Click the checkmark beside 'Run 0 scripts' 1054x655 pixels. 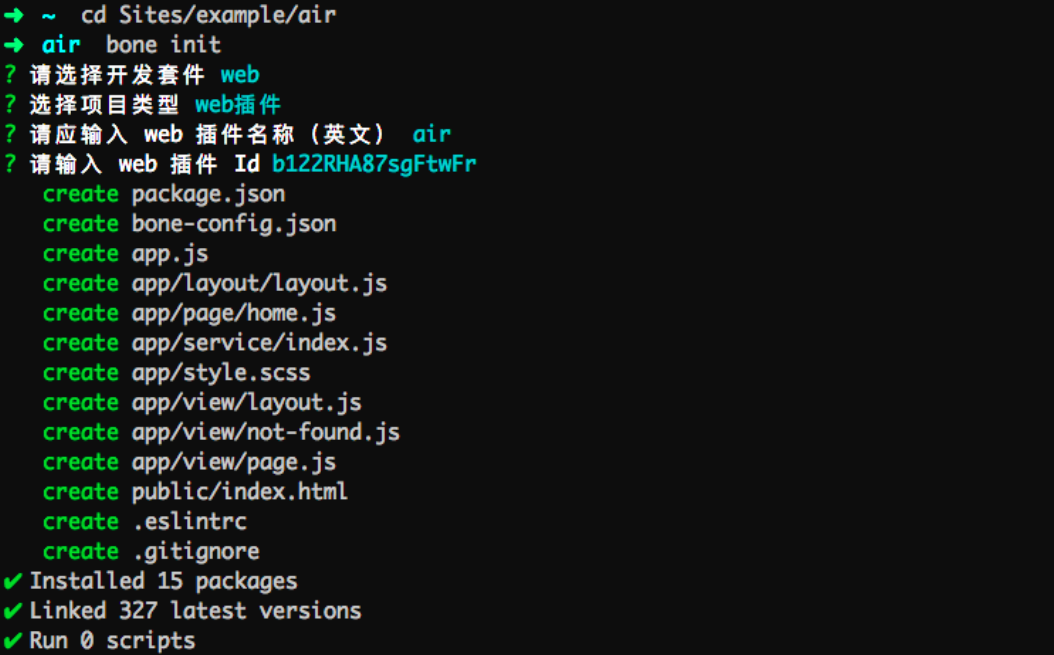click(13, 640)
